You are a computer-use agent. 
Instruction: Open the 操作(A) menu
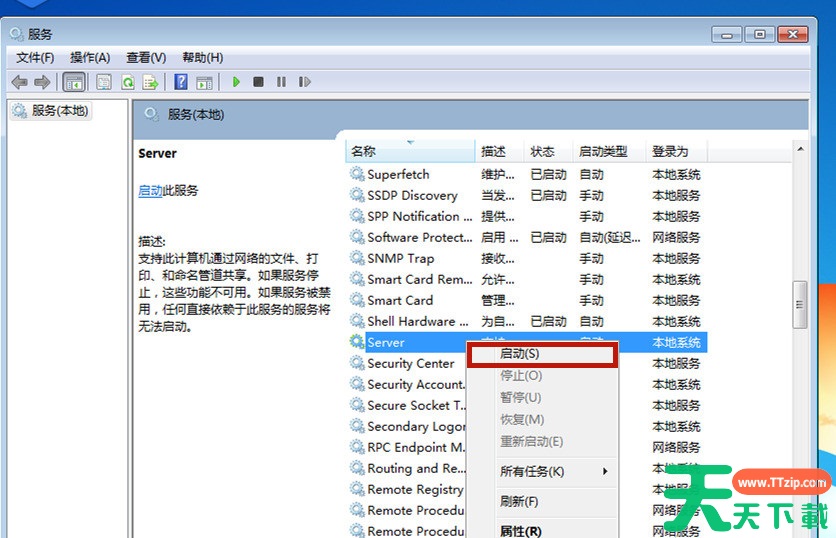[90, 57]
